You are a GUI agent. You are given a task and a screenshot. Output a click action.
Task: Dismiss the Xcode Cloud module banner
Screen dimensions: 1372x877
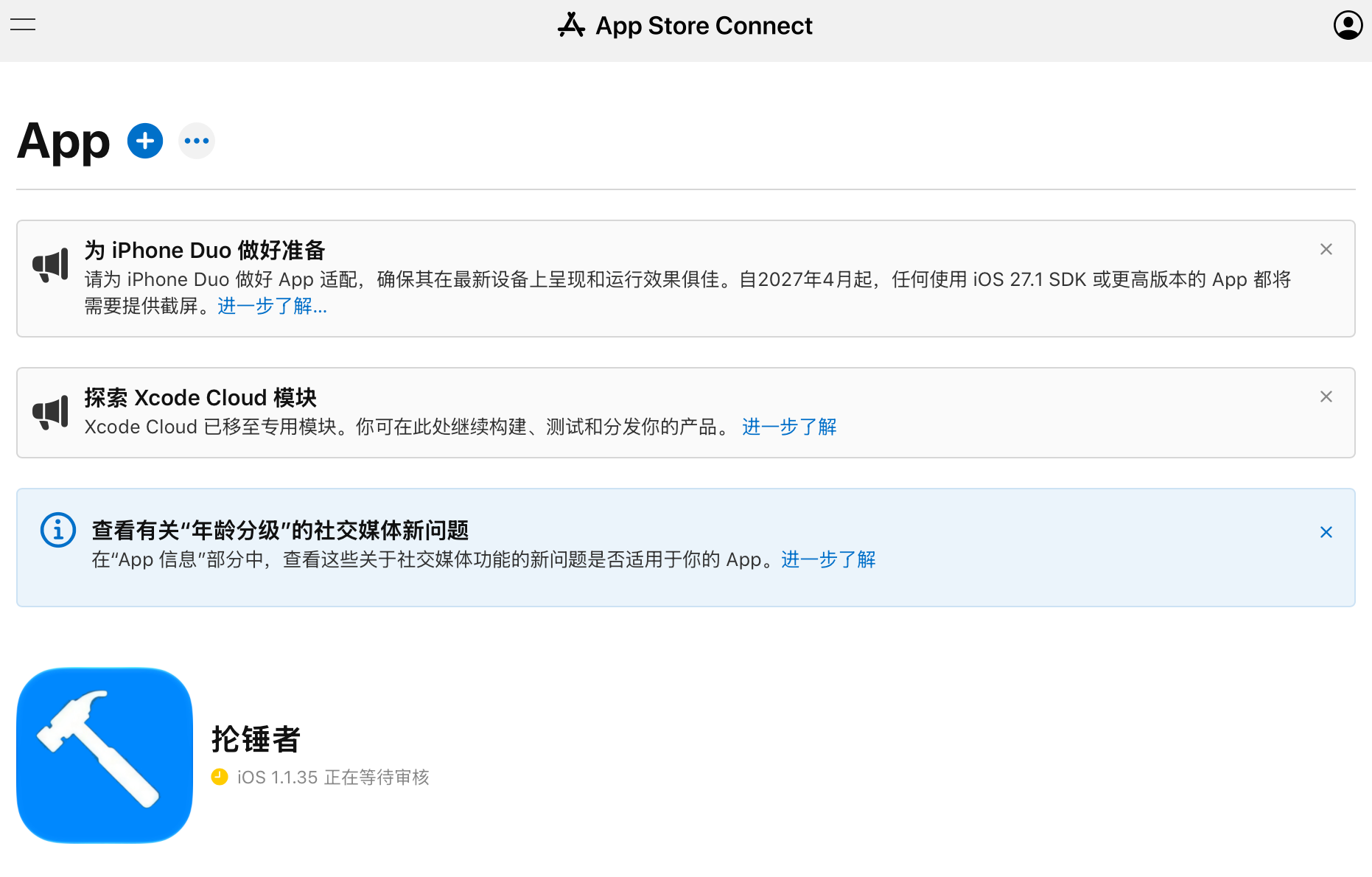(x=1326, y=396)
